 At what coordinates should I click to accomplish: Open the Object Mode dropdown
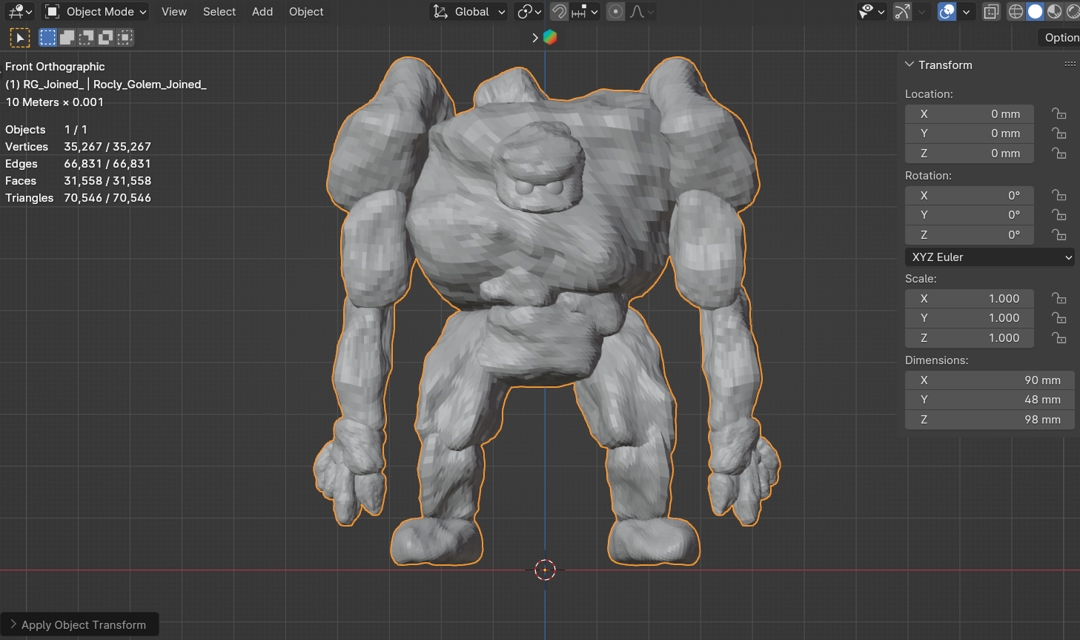coord(97,12)
